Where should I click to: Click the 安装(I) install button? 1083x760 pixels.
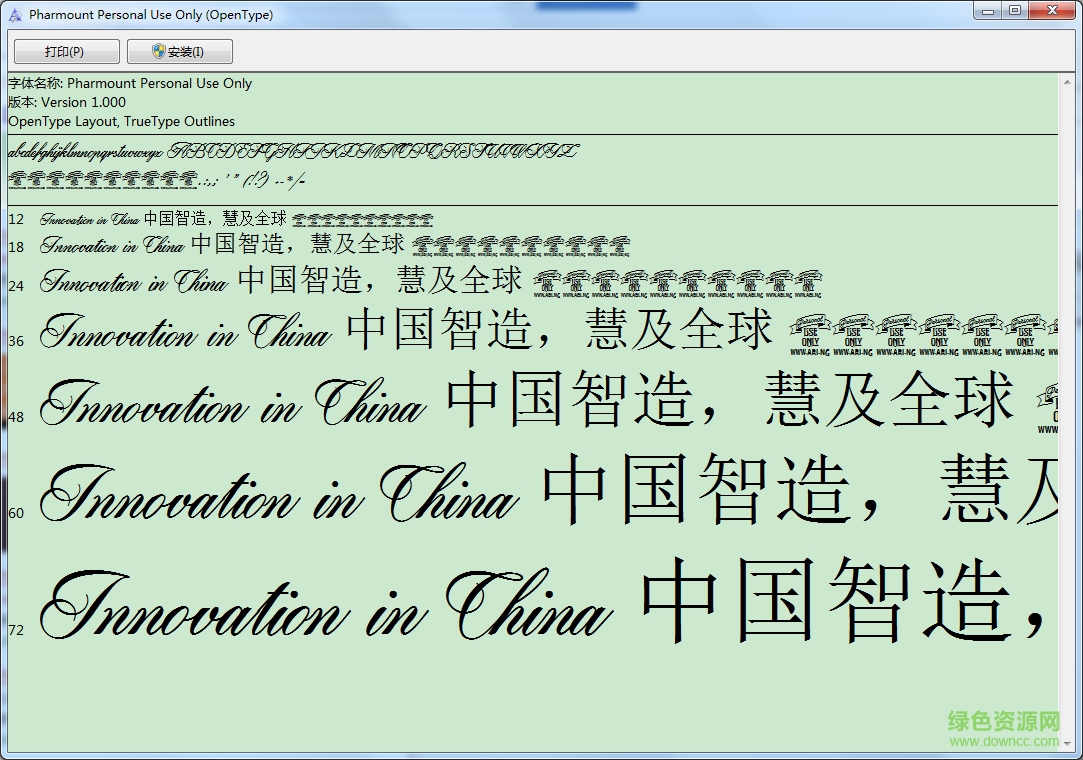(x=180, y=52)
